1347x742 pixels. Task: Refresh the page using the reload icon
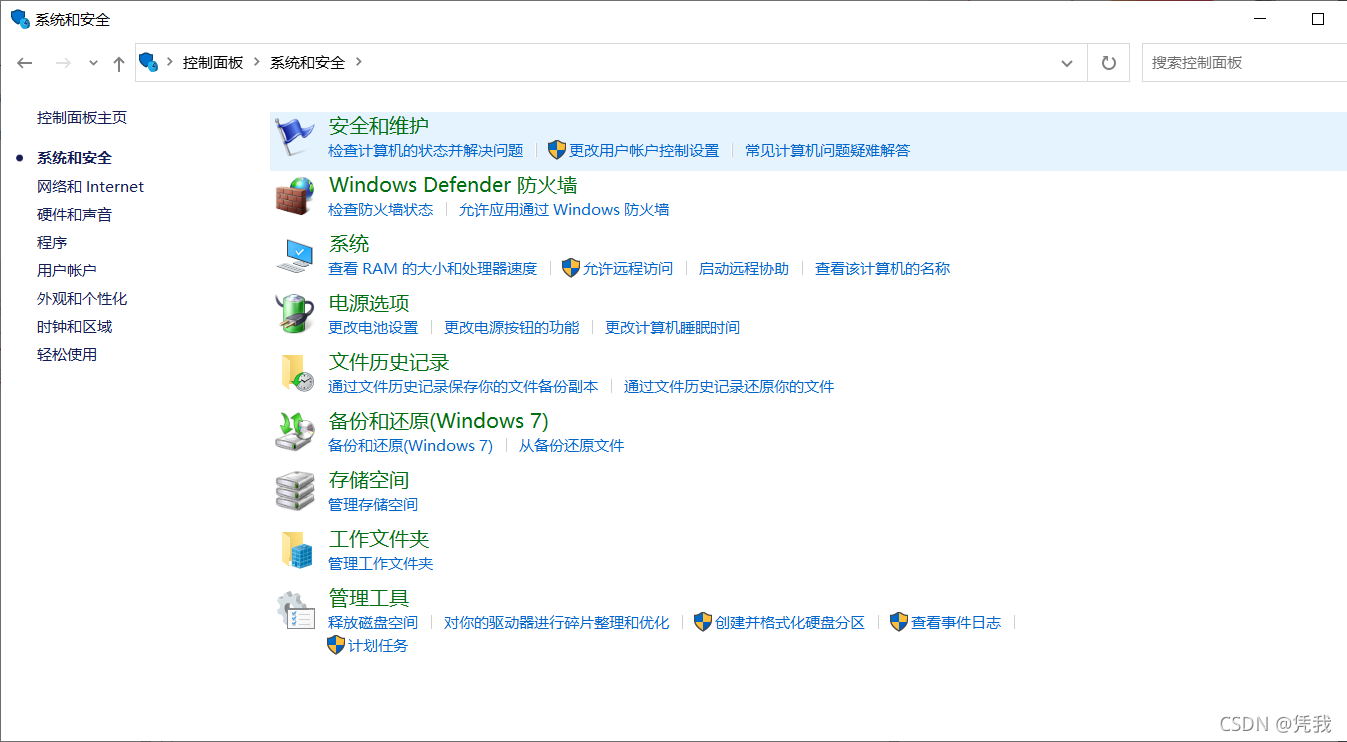tap(1108, 62)
